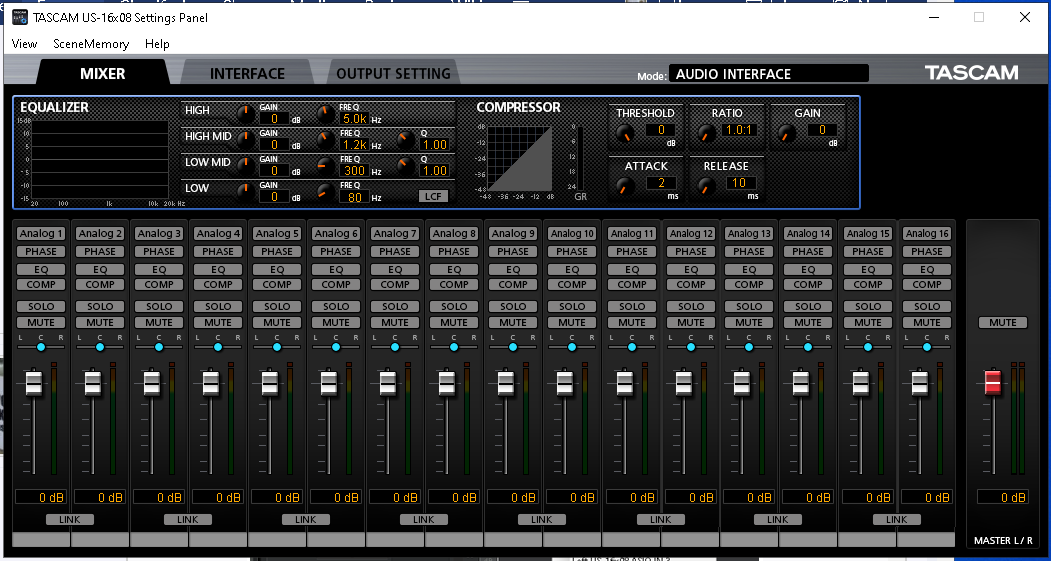Open the Help menu
Screen dimensions: 1051x561
tap(157, 44)
